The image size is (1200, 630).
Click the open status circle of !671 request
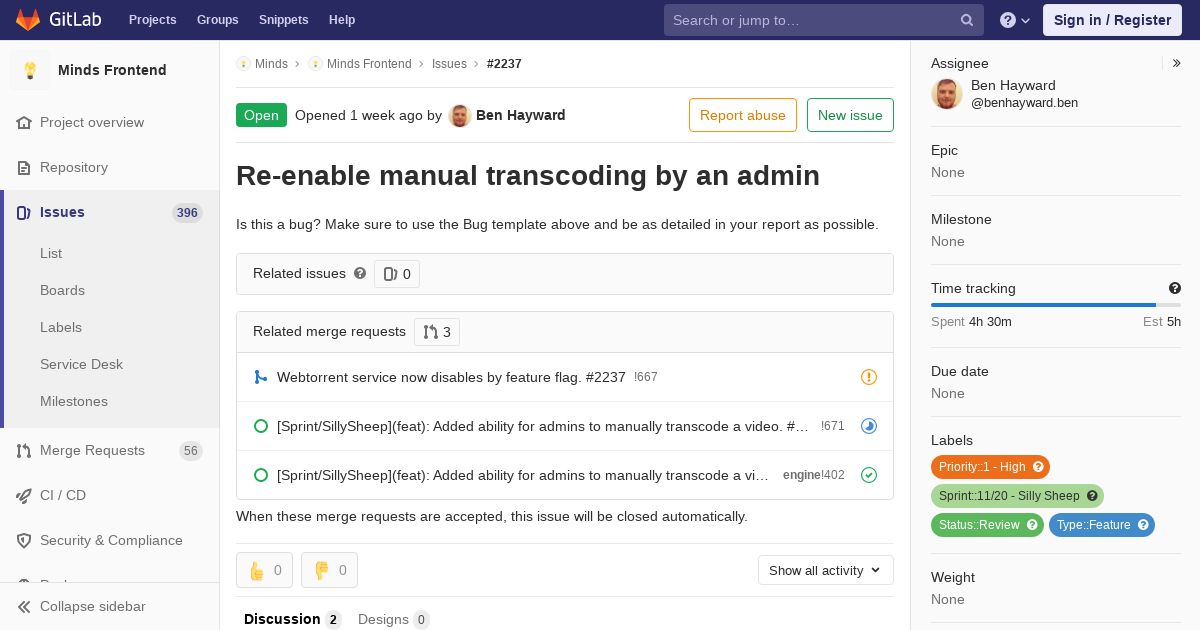pos(261,426)
